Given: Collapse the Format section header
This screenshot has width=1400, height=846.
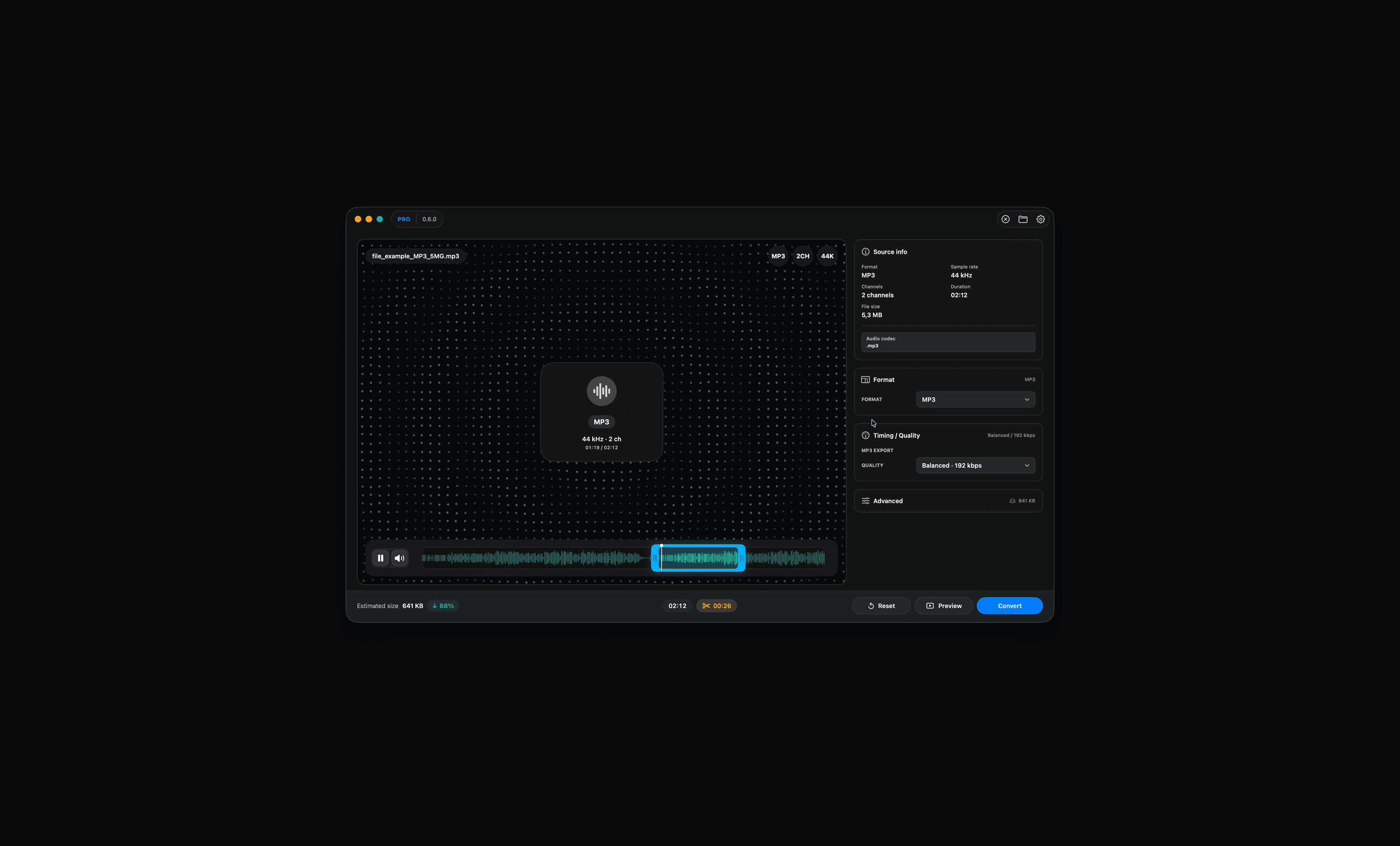Looking at the screenshot, I should point(948,380).
